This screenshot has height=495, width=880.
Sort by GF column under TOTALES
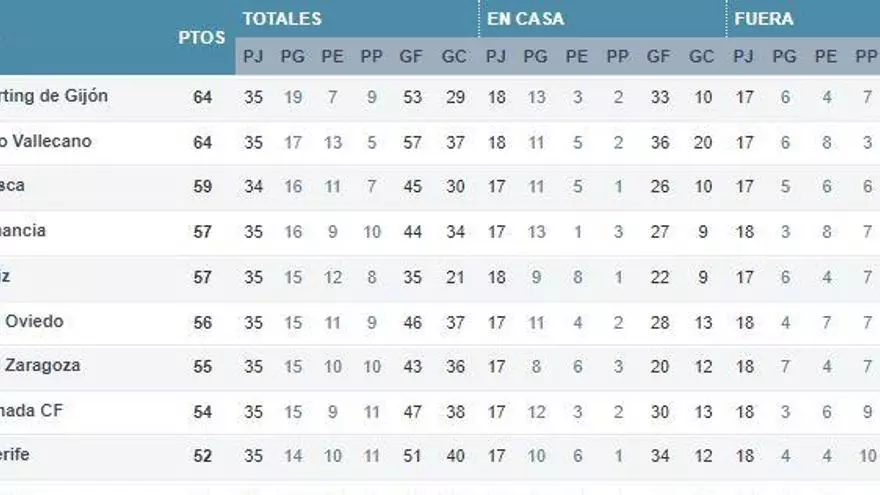pyautogui.click(x=411, y=57)
